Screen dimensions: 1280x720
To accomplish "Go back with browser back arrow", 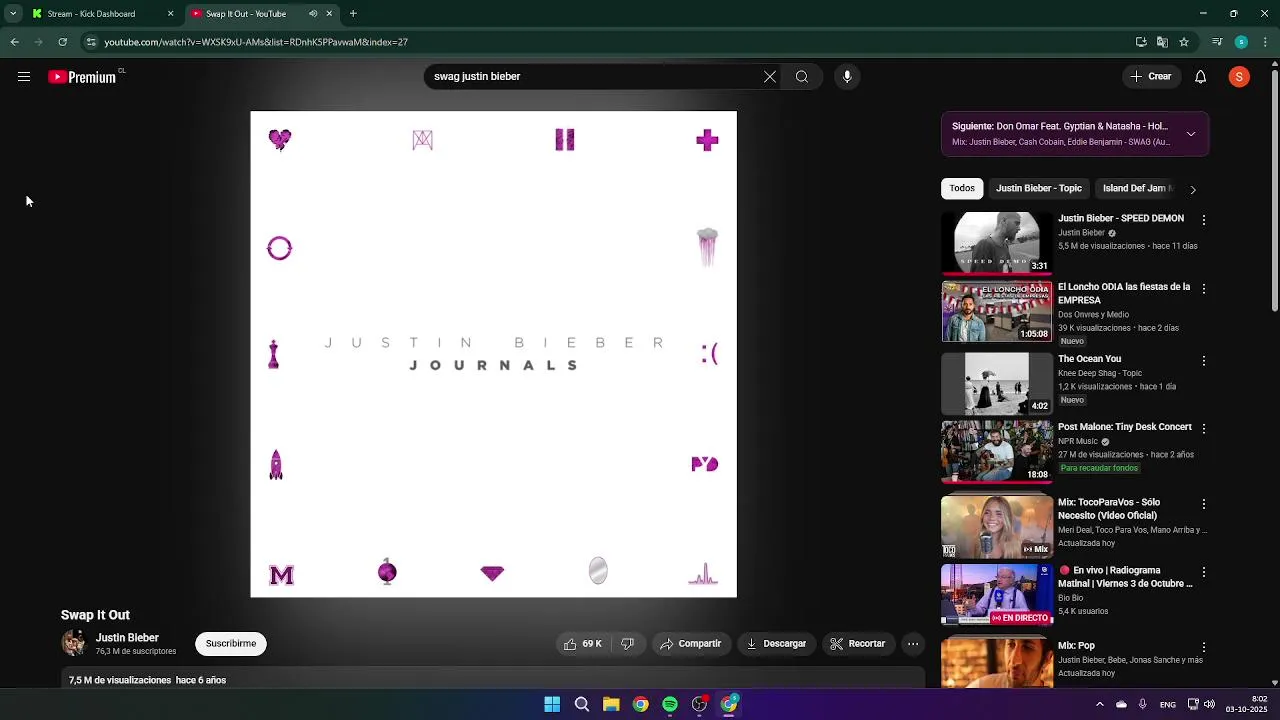I will click(x=14, y=42).
